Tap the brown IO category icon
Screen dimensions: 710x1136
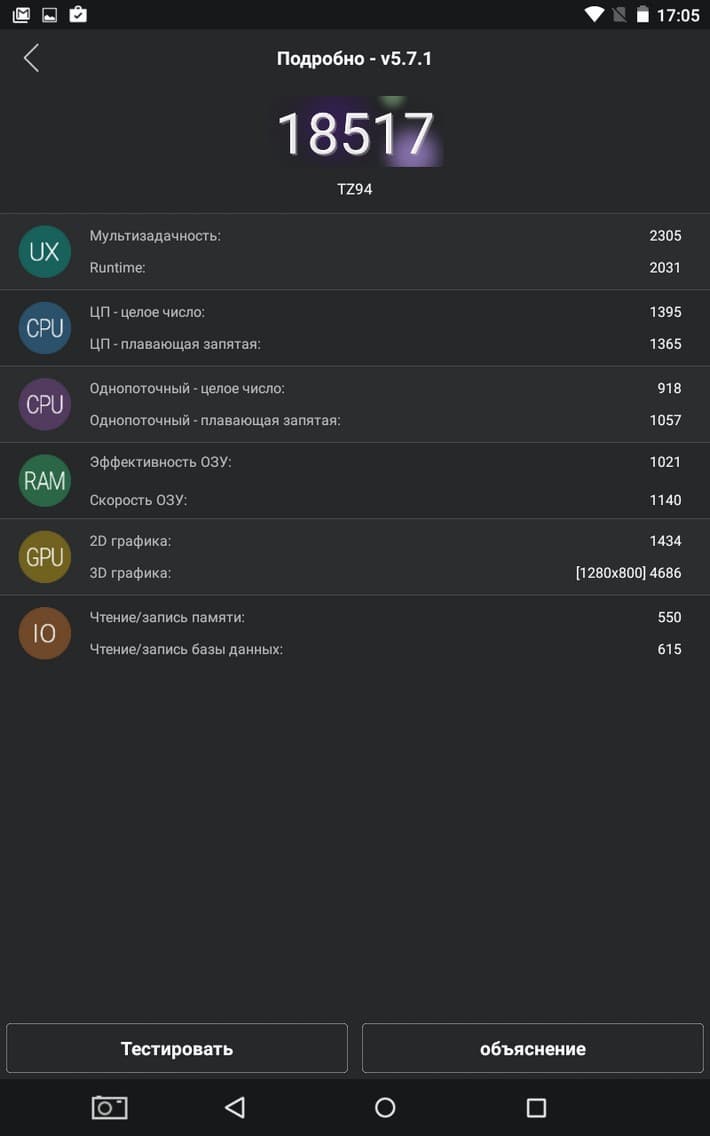[x=45, y=633]
